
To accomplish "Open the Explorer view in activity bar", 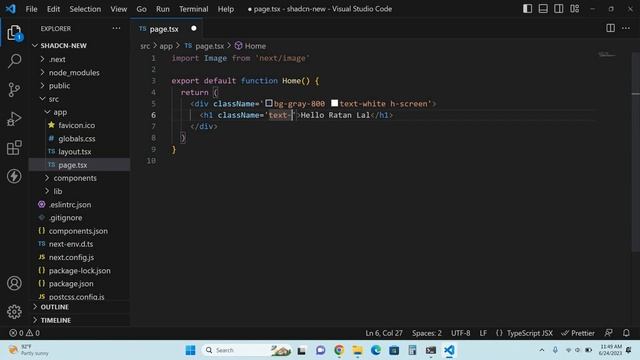I will point(14,33).
